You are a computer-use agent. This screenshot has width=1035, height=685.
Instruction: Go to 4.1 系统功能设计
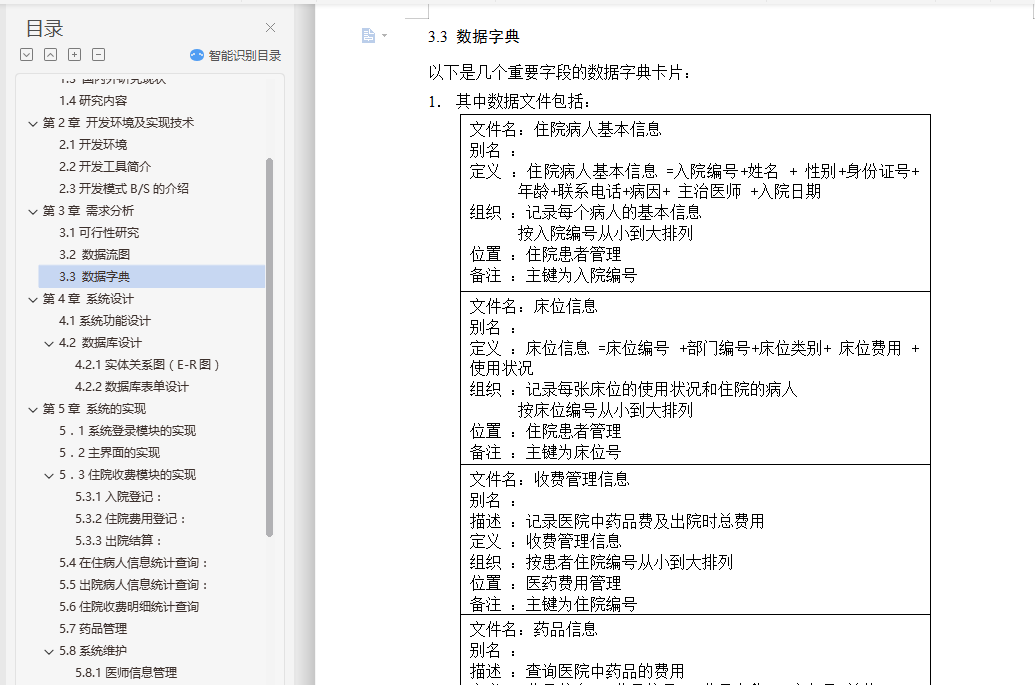pyautogui.click(x=105, y=321)
